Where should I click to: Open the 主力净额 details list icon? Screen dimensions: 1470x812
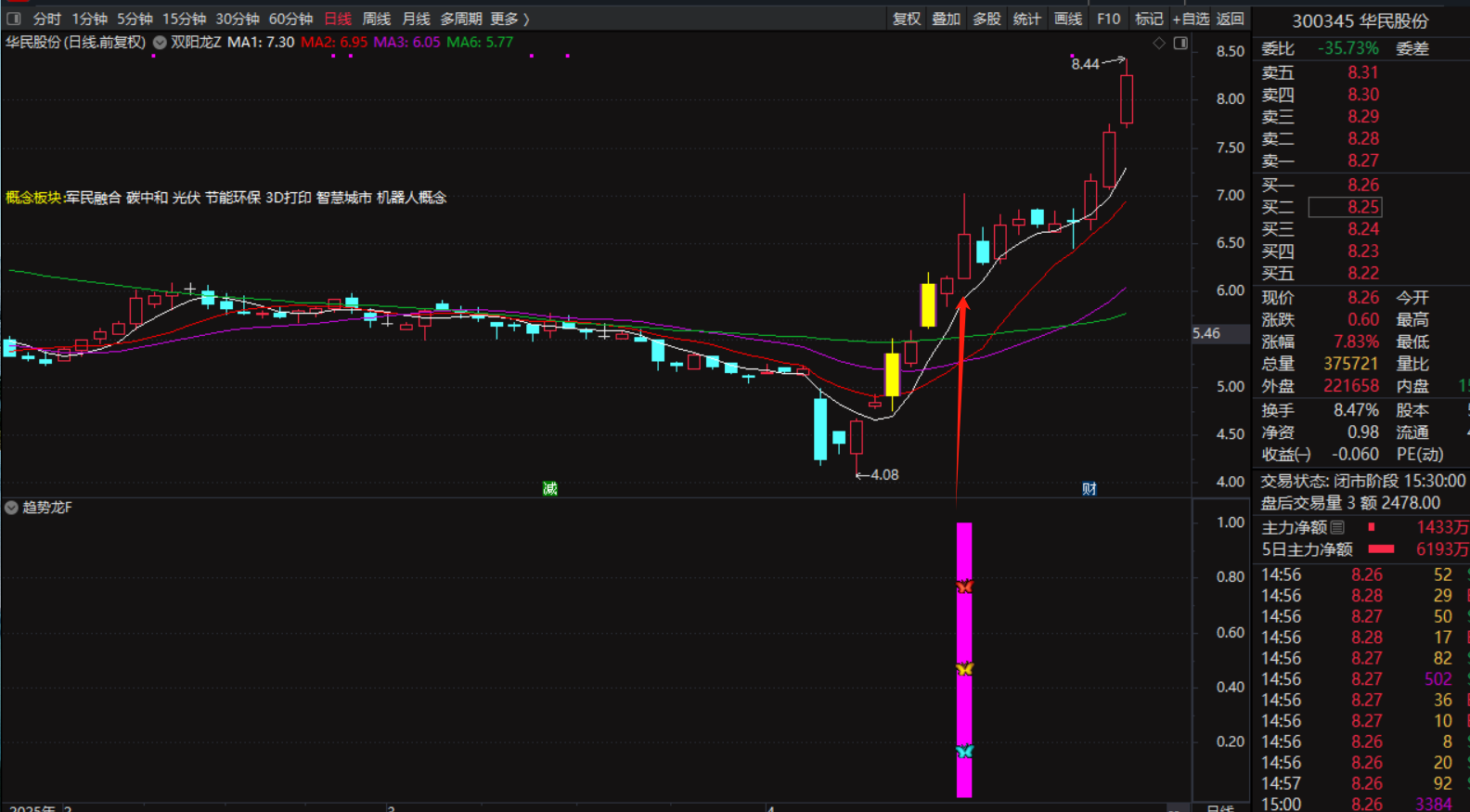[x=1337, y=527]
